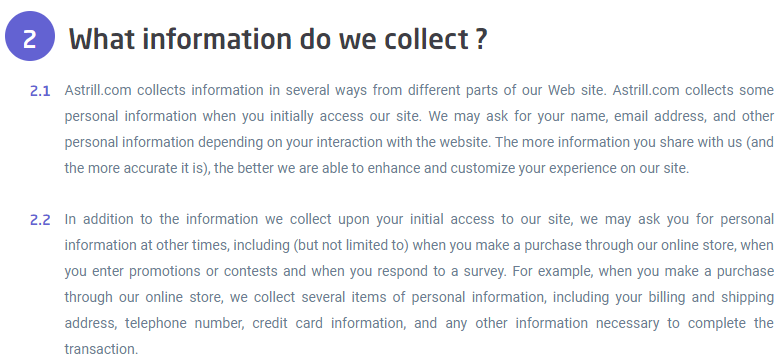783x360 pixels.
Task: Select the 2.2 section number
Action: pos(40,220)
